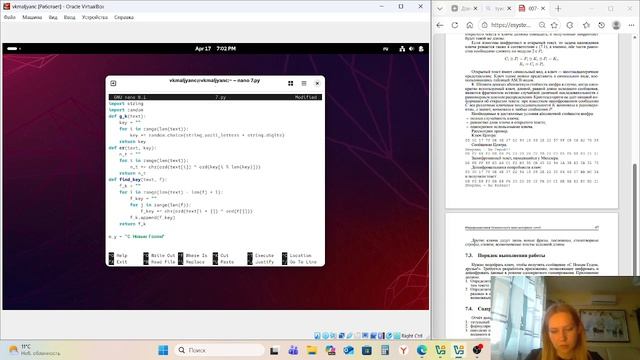The width and height of the screenshot is (640, 360).
Task: Click the 'Modified' status in nano title bar
Action: click(306, 97)
